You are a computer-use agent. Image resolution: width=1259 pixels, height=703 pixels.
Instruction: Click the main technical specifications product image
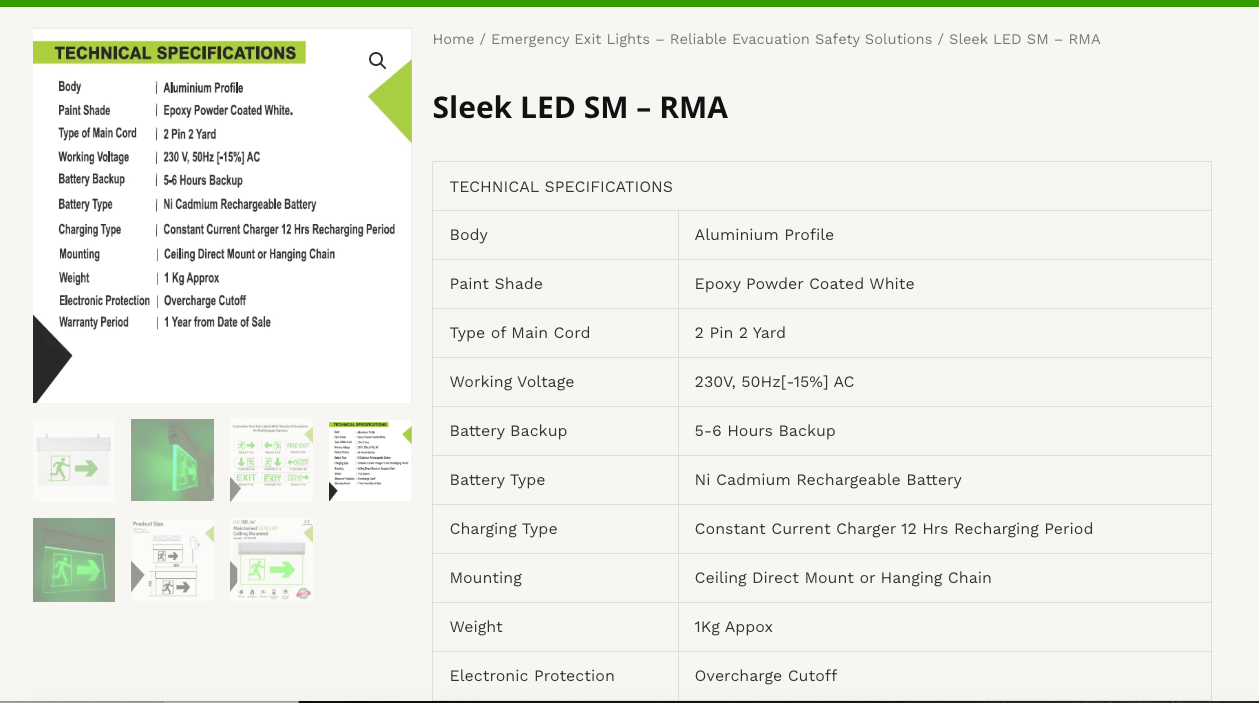click(222, 215)
